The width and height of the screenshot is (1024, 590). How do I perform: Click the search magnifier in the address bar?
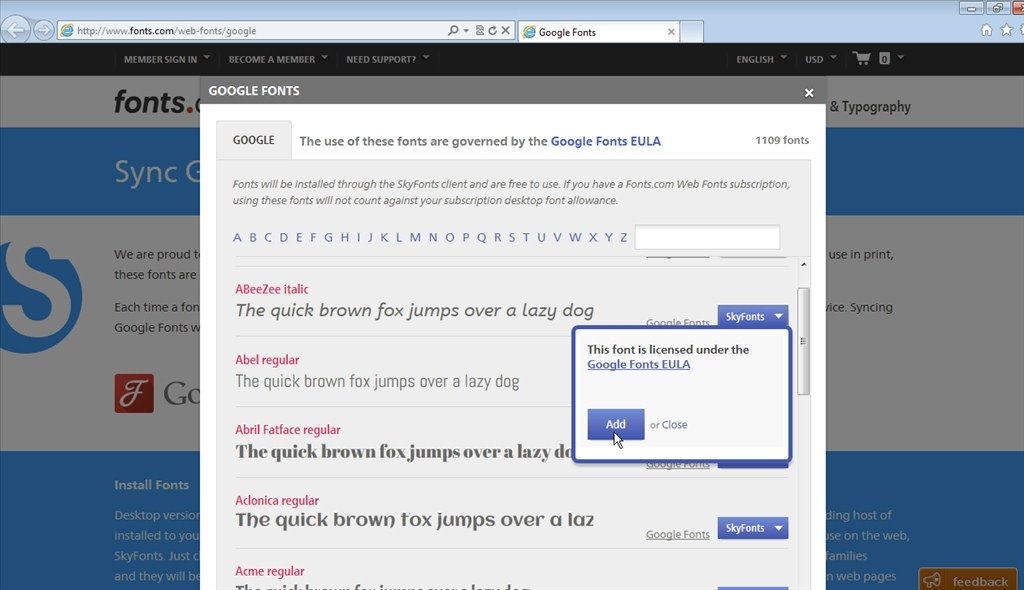coord(453,30)
